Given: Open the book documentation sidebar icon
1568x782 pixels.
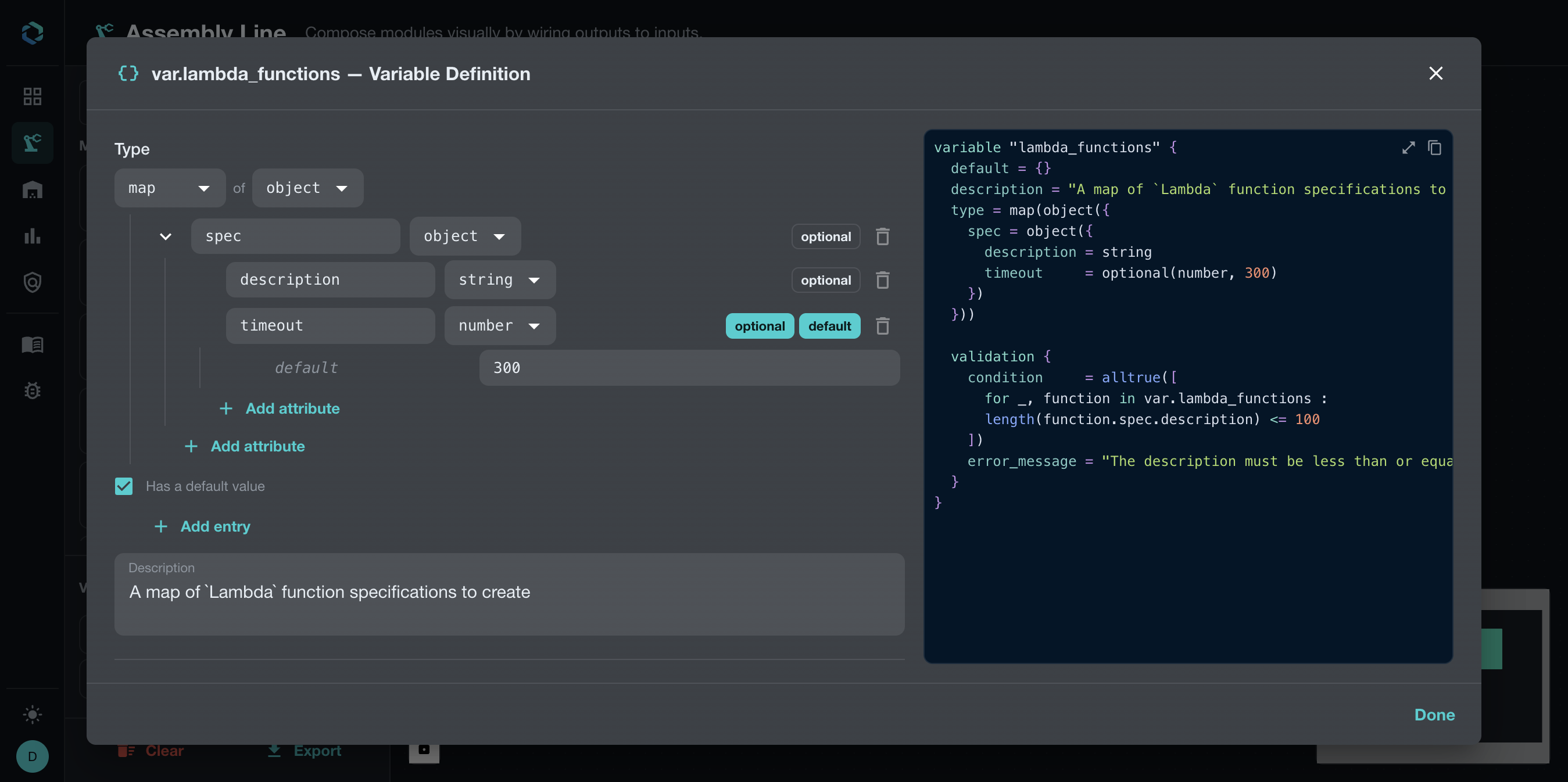Looking at the screenshot, I should tap(33, 345).
